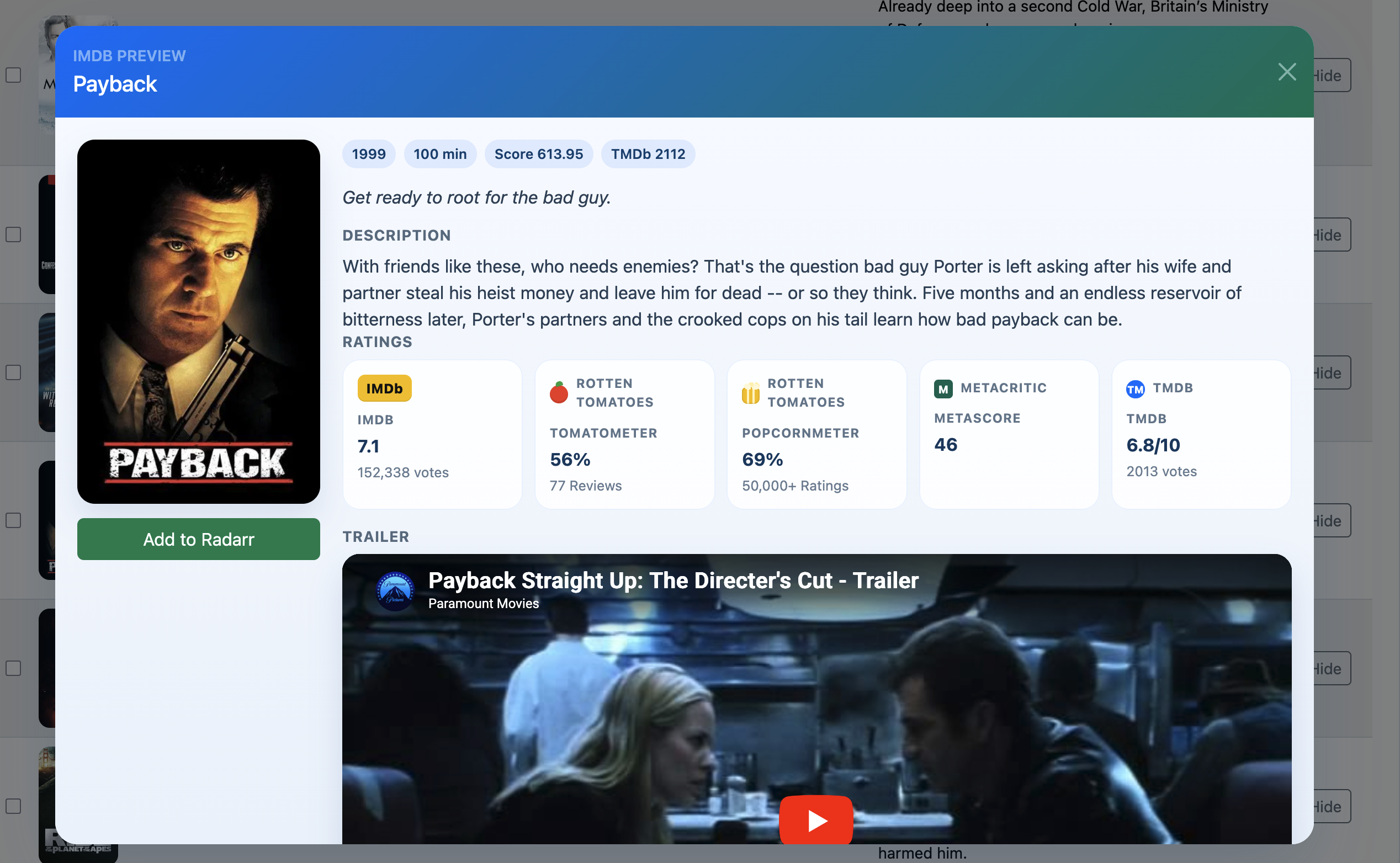The height and width of the screenshot is (863, 1400).
Task: Click the Rotten Tomatoes tomato icon
Action: pos(559,393)
